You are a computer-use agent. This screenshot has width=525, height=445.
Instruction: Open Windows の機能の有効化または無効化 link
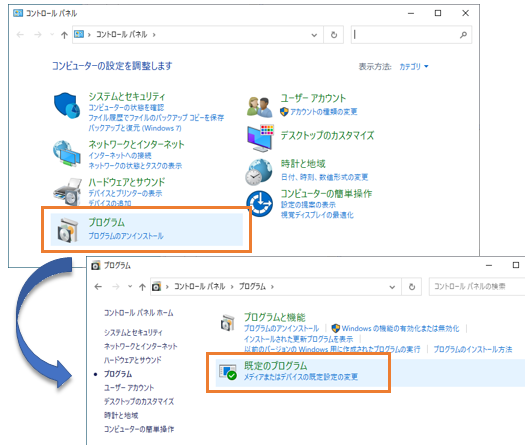coord(400,328)
